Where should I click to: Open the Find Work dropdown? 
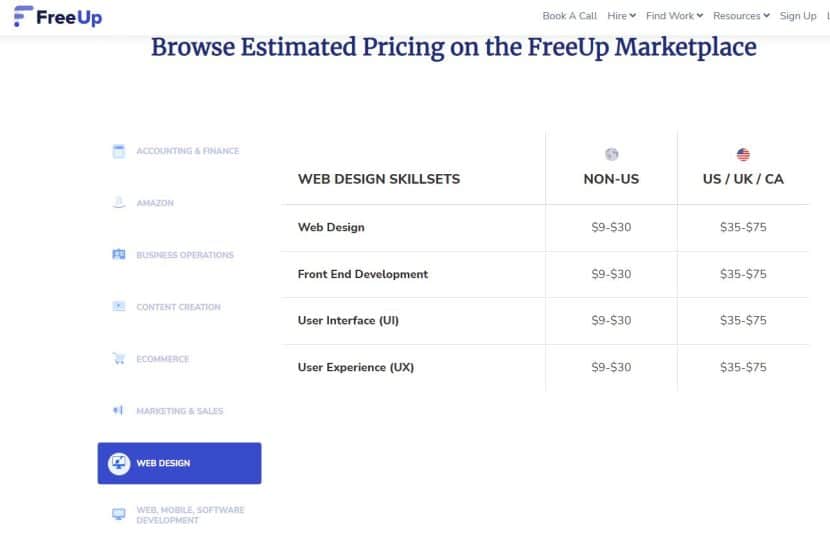(x=674, y=16)
